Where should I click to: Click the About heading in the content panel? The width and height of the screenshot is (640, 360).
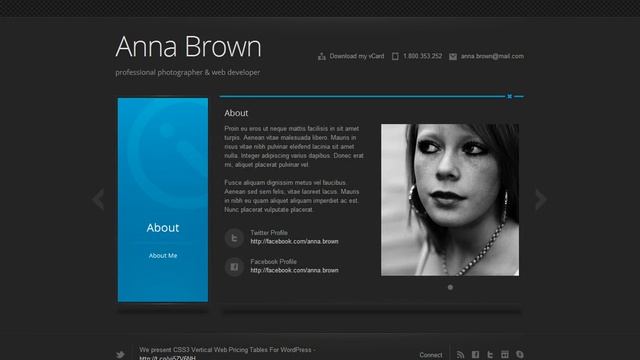click(236, 113)
